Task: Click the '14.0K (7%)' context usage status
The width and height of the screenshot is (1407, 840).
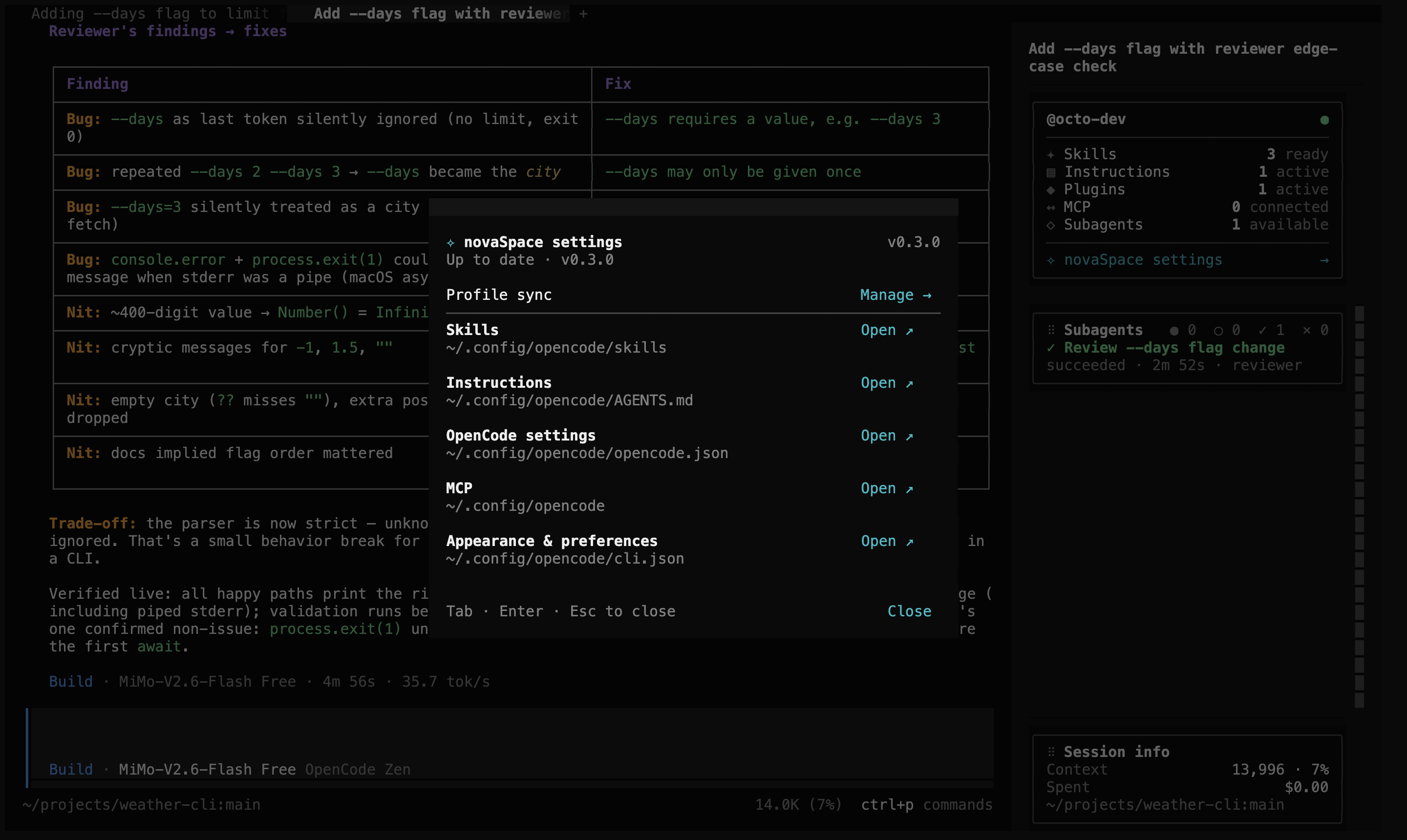Action: tap(798, 804)
